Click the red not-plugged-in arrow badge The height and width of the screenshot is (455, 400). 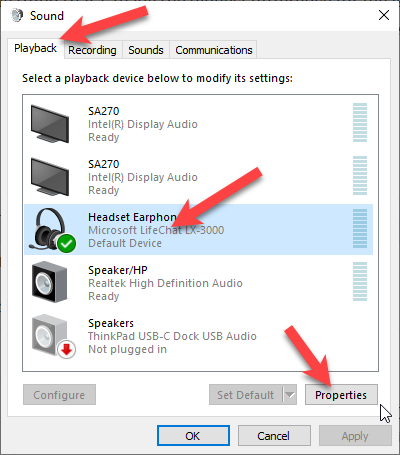tap(67, 350)
